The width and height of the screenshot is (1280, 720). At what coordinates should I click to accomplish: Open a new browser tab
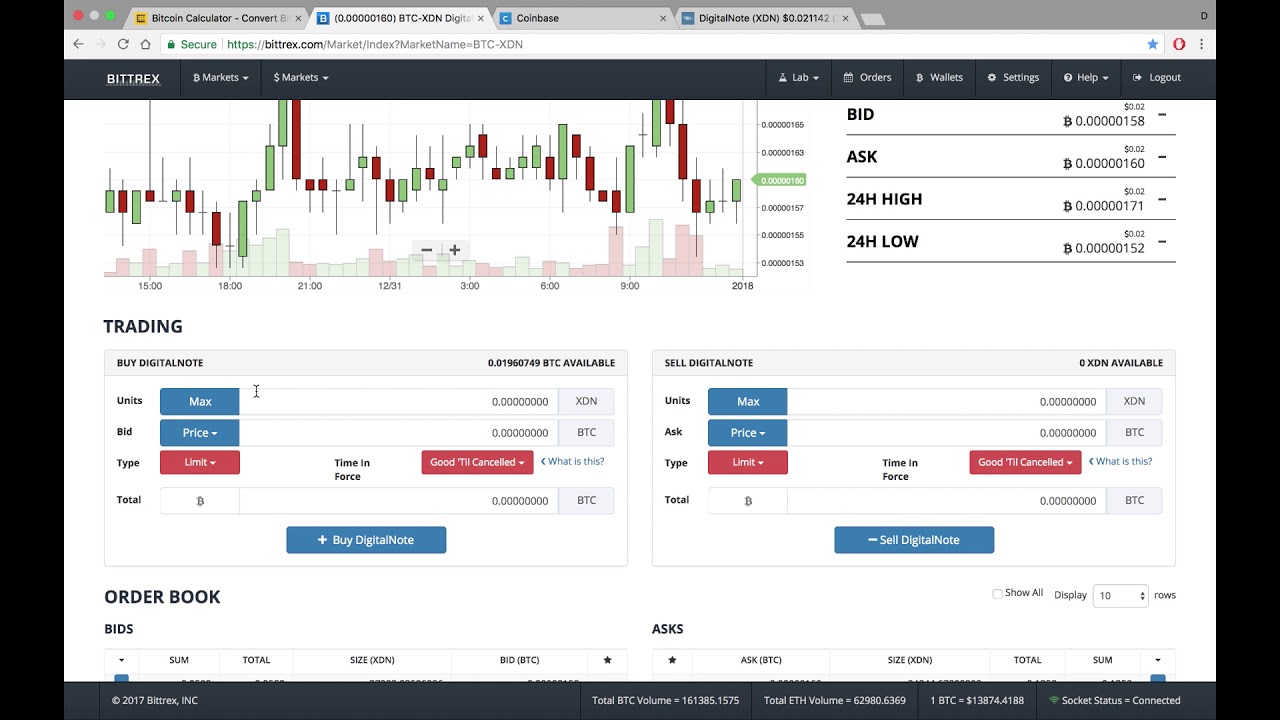click(x=872, y=19)
